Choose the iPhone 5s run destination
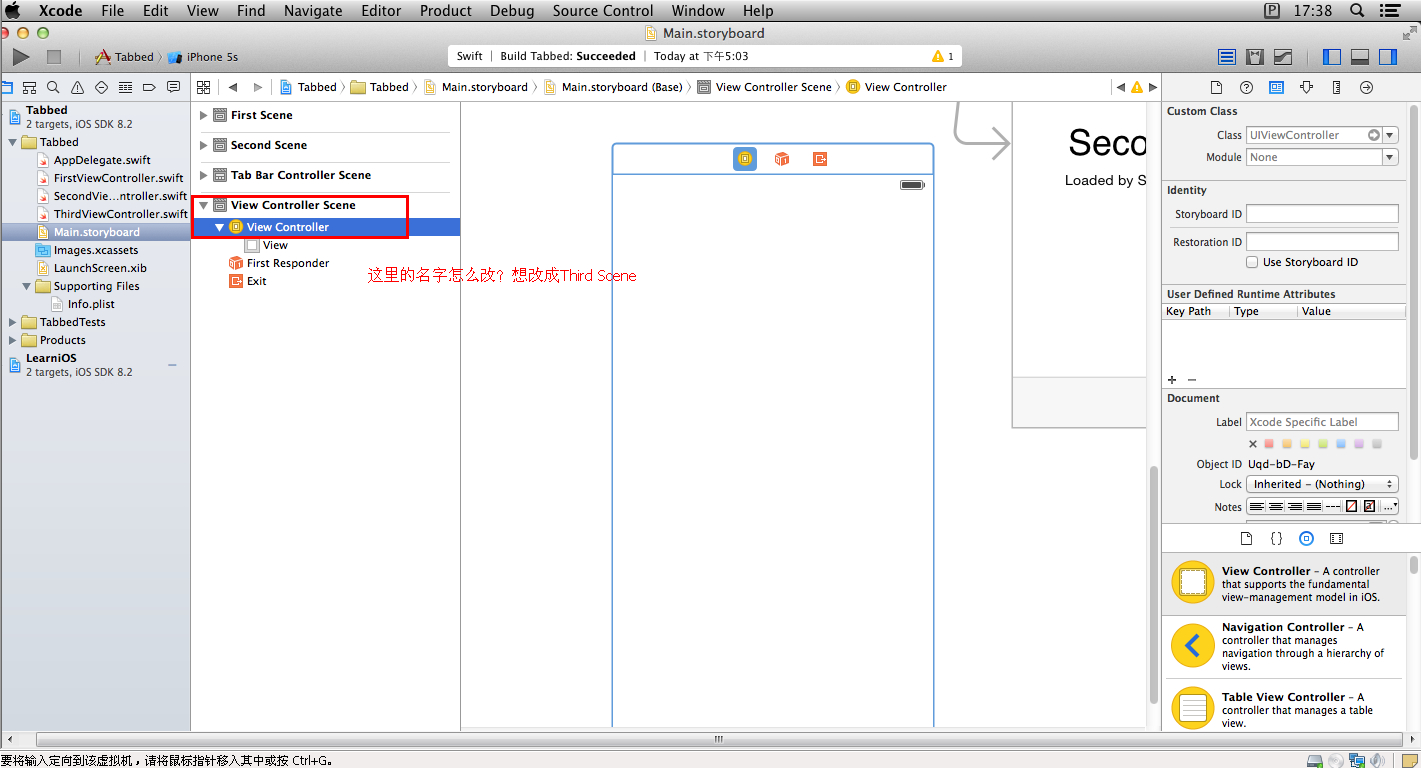 click(x=203, y=57)
